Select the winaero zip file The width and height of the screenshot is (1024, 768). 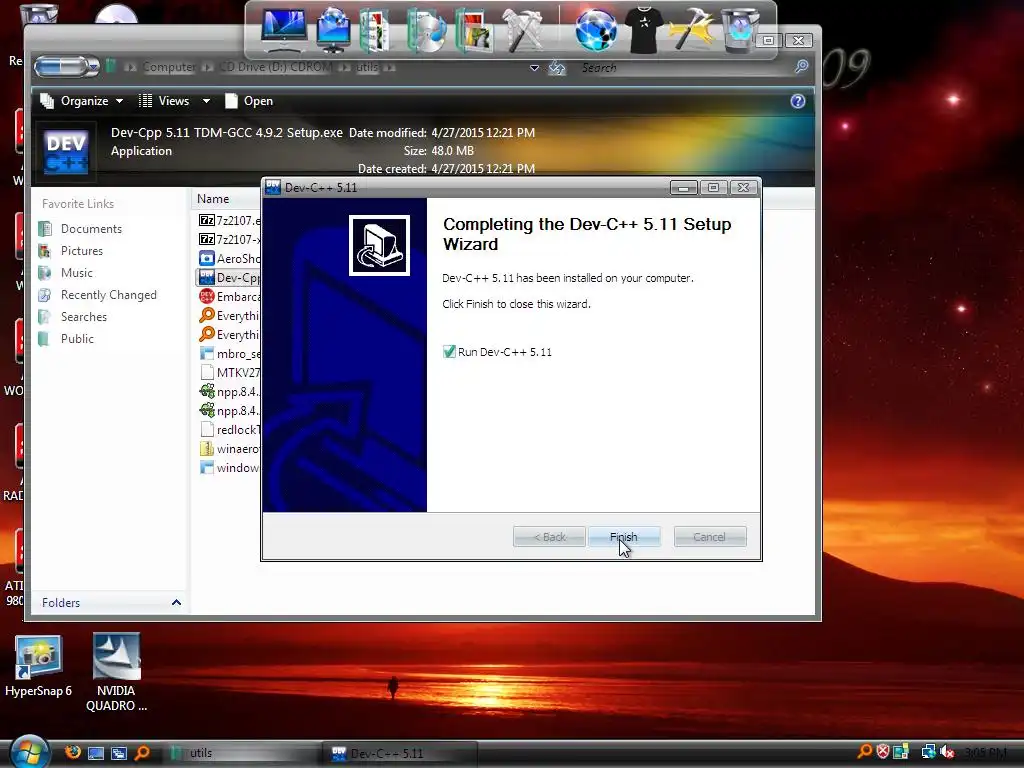[x=229, y=449]
